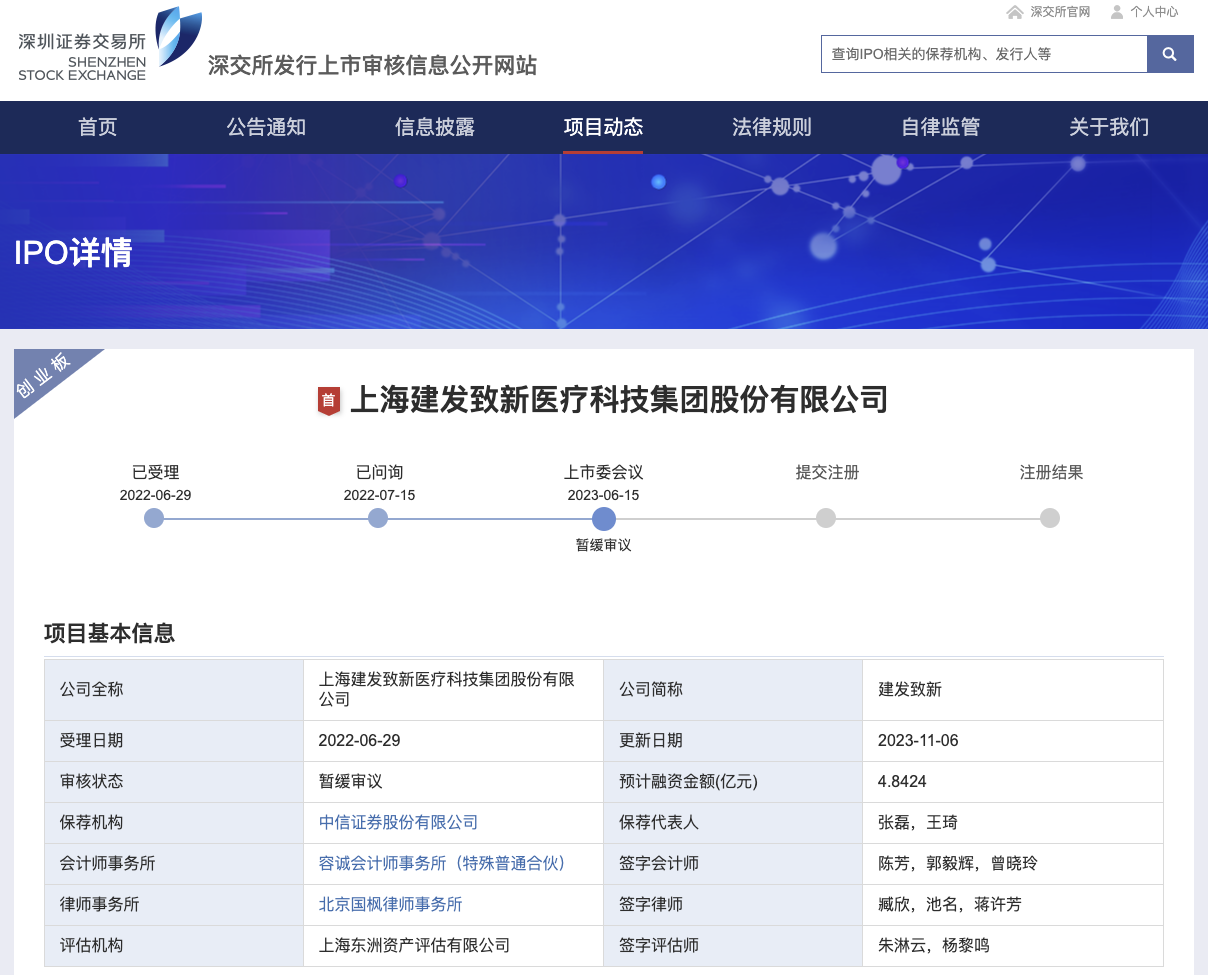This screenshot has width=1208, height=975.
Task: Focus the IPO search input field
Action: [x=983, y=54]
